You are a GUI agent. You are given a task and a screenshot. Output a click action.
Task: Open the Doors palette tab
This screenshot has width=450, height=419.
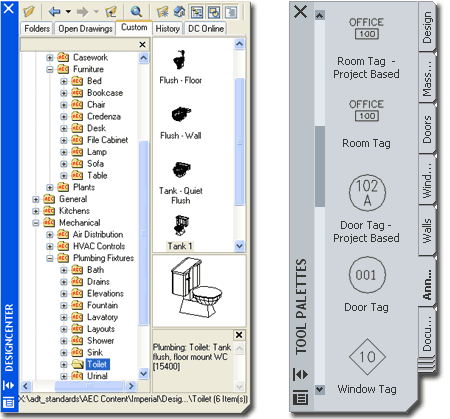(427, 129)
